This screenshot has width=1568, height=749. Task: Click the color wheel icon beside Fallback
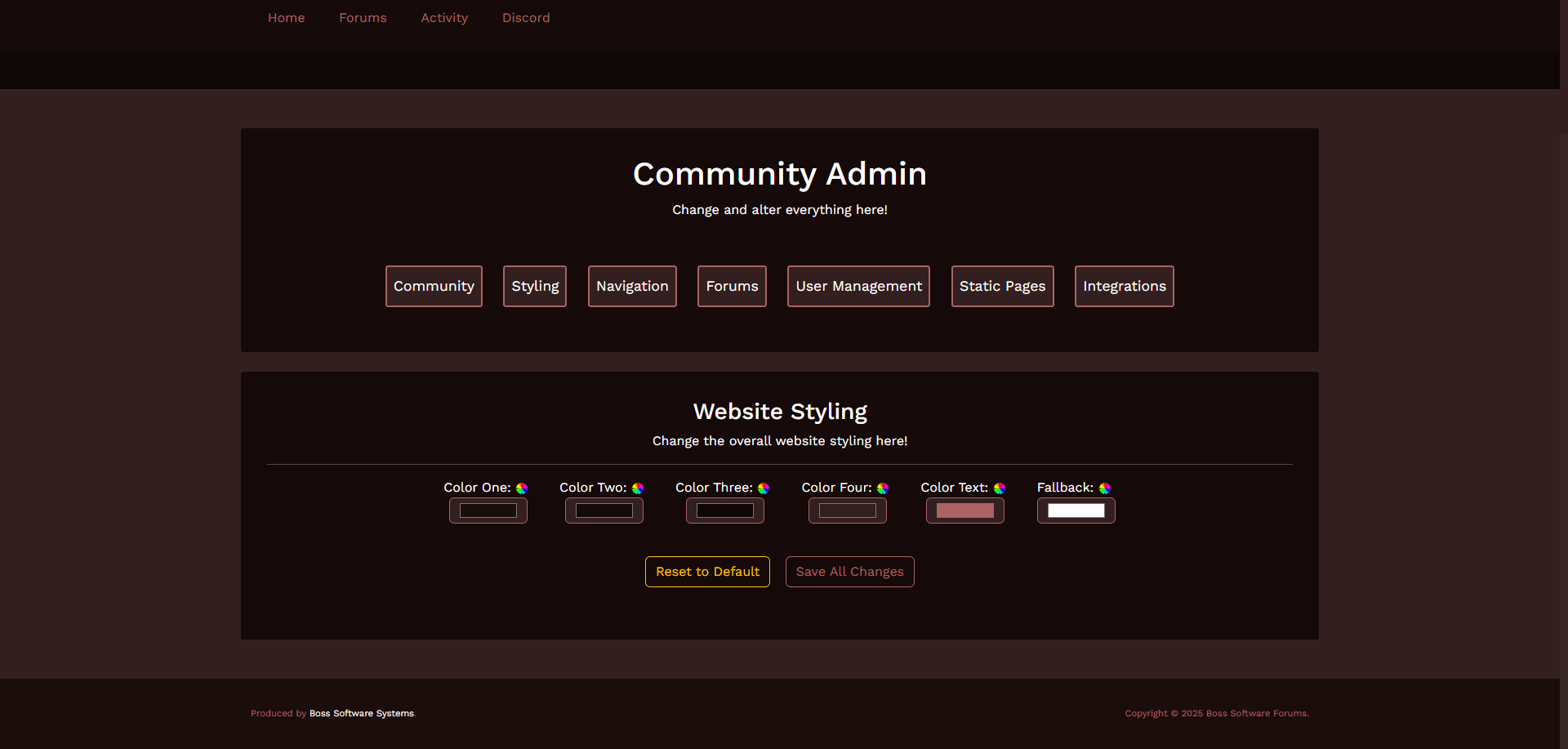coord(1105,488)
